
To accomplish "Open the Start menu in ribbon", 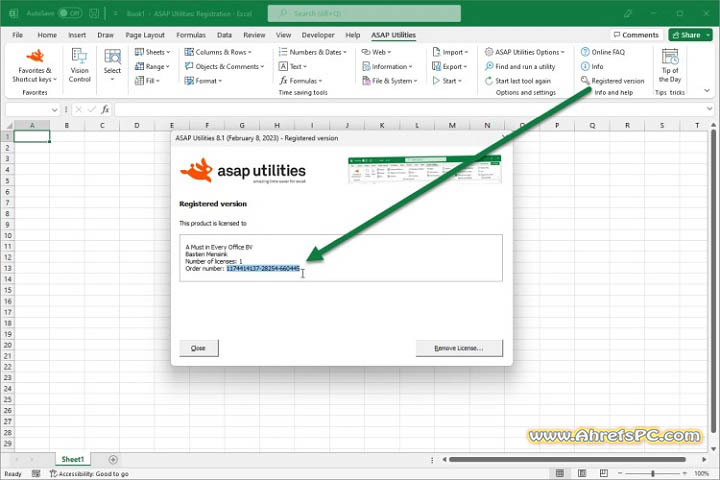I will point(447,81).
